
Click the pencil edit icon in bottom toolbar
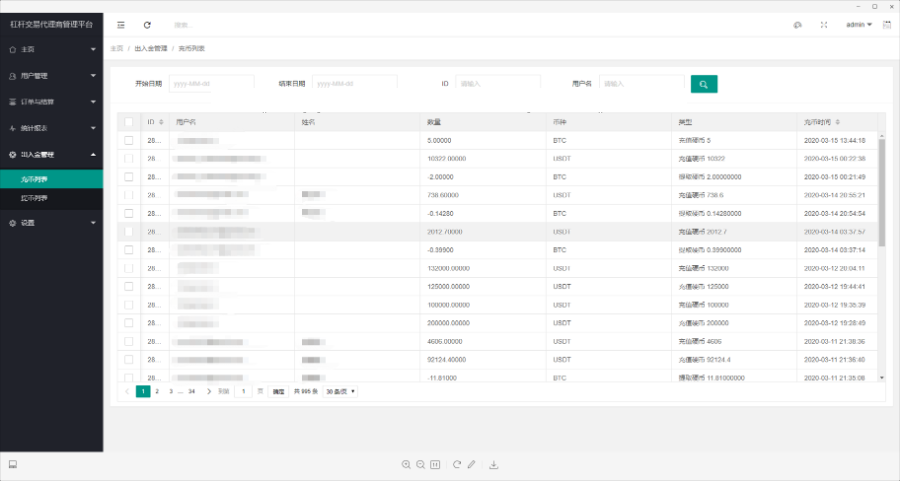coord(471,464)
